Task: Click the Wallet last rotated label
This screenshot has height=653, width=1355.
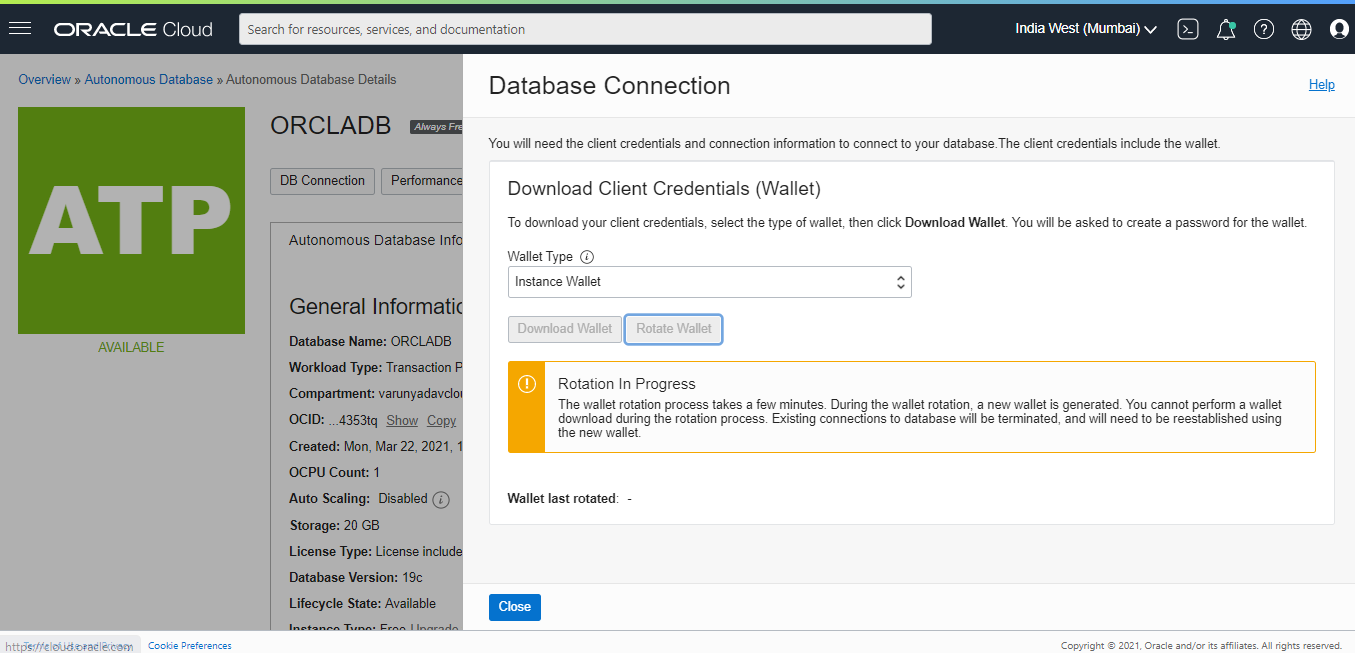Action: 563,498
